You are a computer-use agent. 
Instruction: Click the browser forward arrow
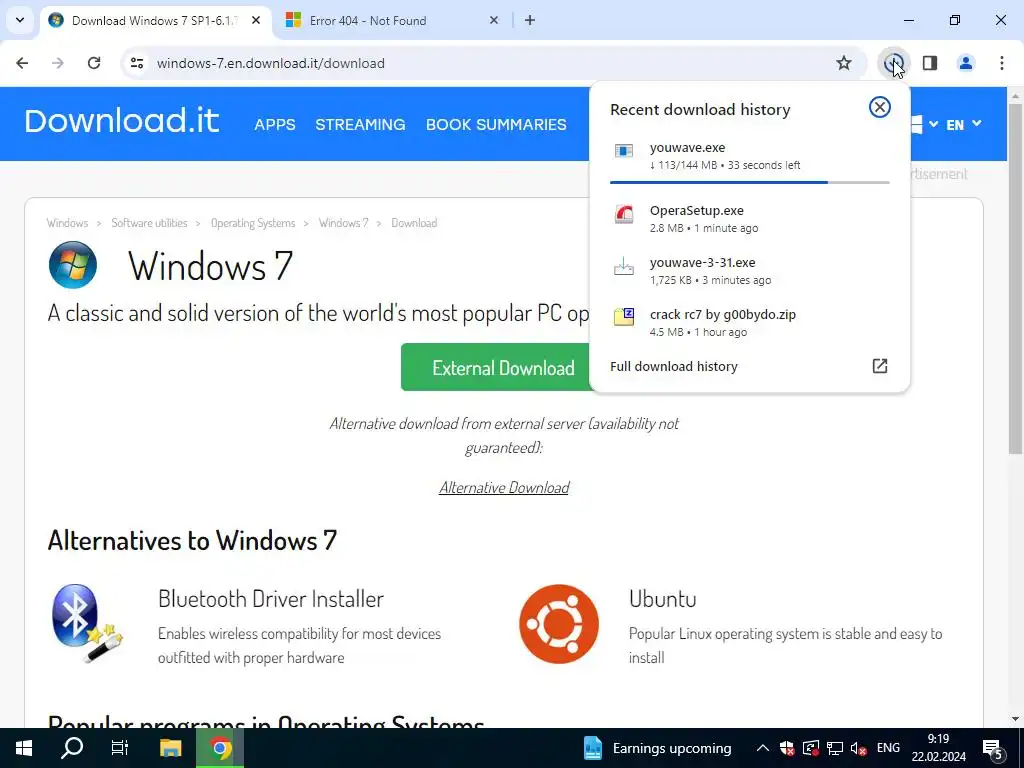tap(58, 63)
